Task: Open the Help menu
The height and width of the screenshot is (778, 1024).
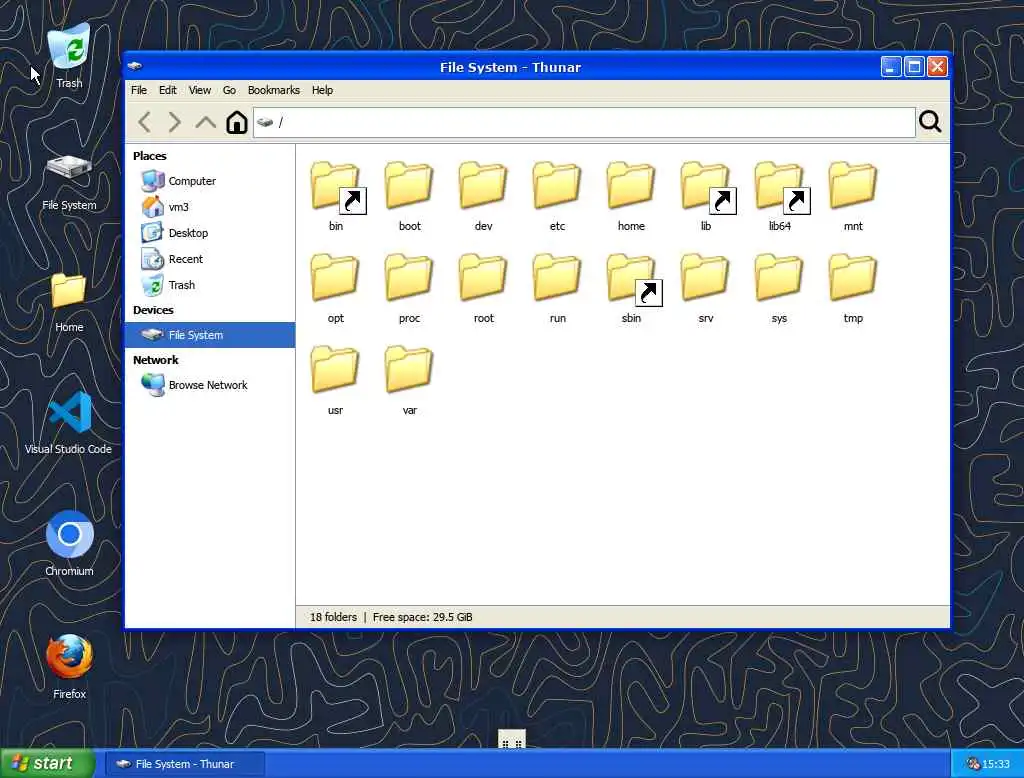Action: pyautogui.click(x=323, y=90)
